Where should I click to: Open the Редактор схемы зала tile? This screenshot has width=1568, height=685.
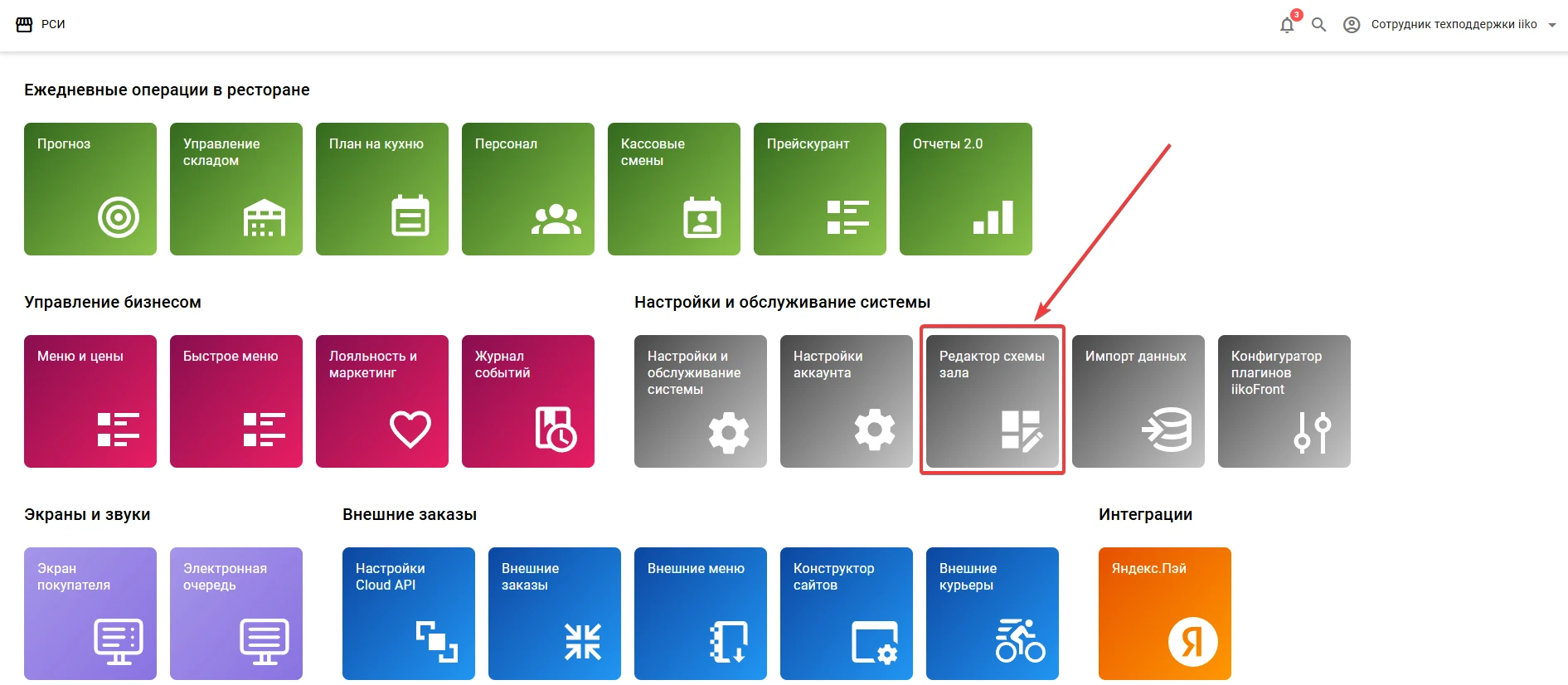click(993, 401)
